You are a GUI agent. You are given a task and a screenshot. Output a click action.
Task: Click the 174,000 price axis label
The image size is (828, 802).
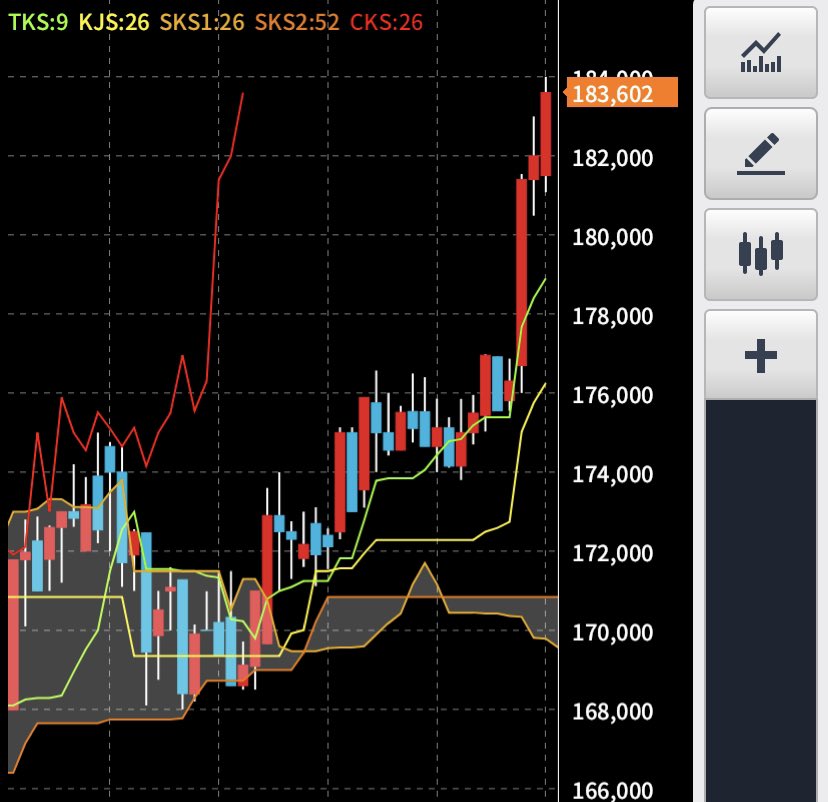click(x=613, y=475)
